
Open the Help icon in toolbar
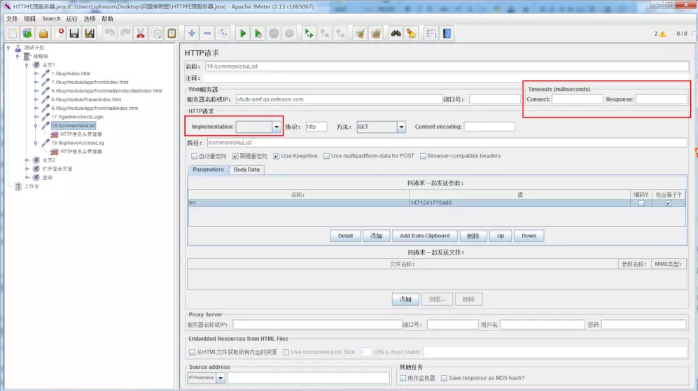[447, 33]
